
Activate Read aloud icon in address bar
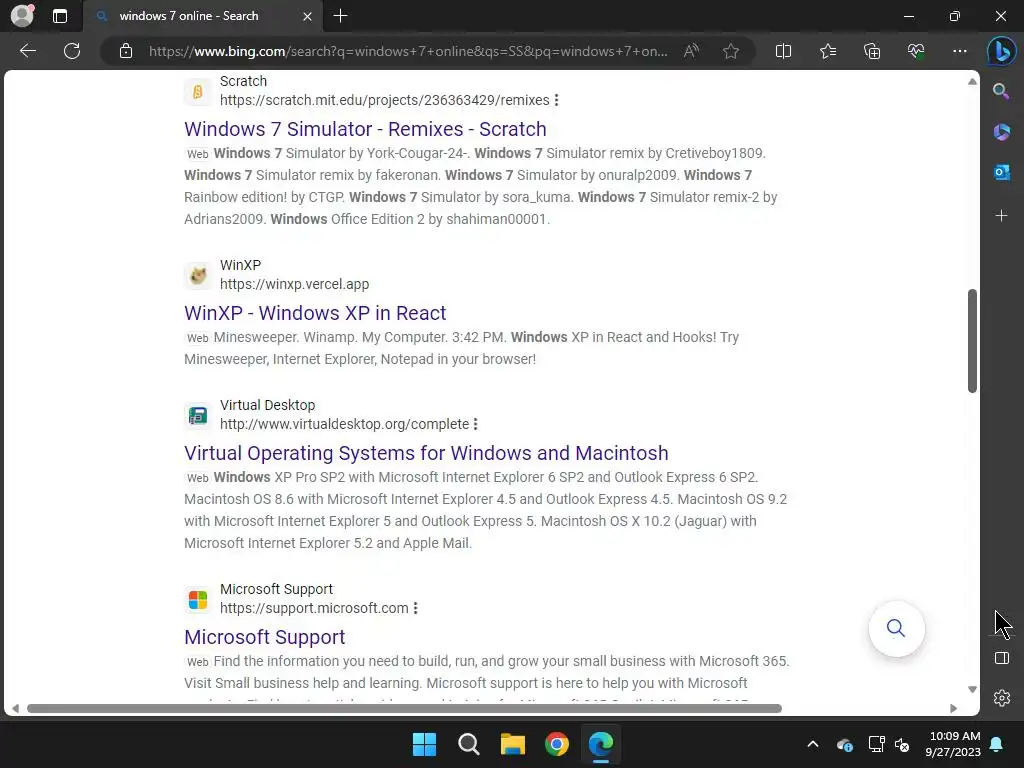(x=691, y=51)
